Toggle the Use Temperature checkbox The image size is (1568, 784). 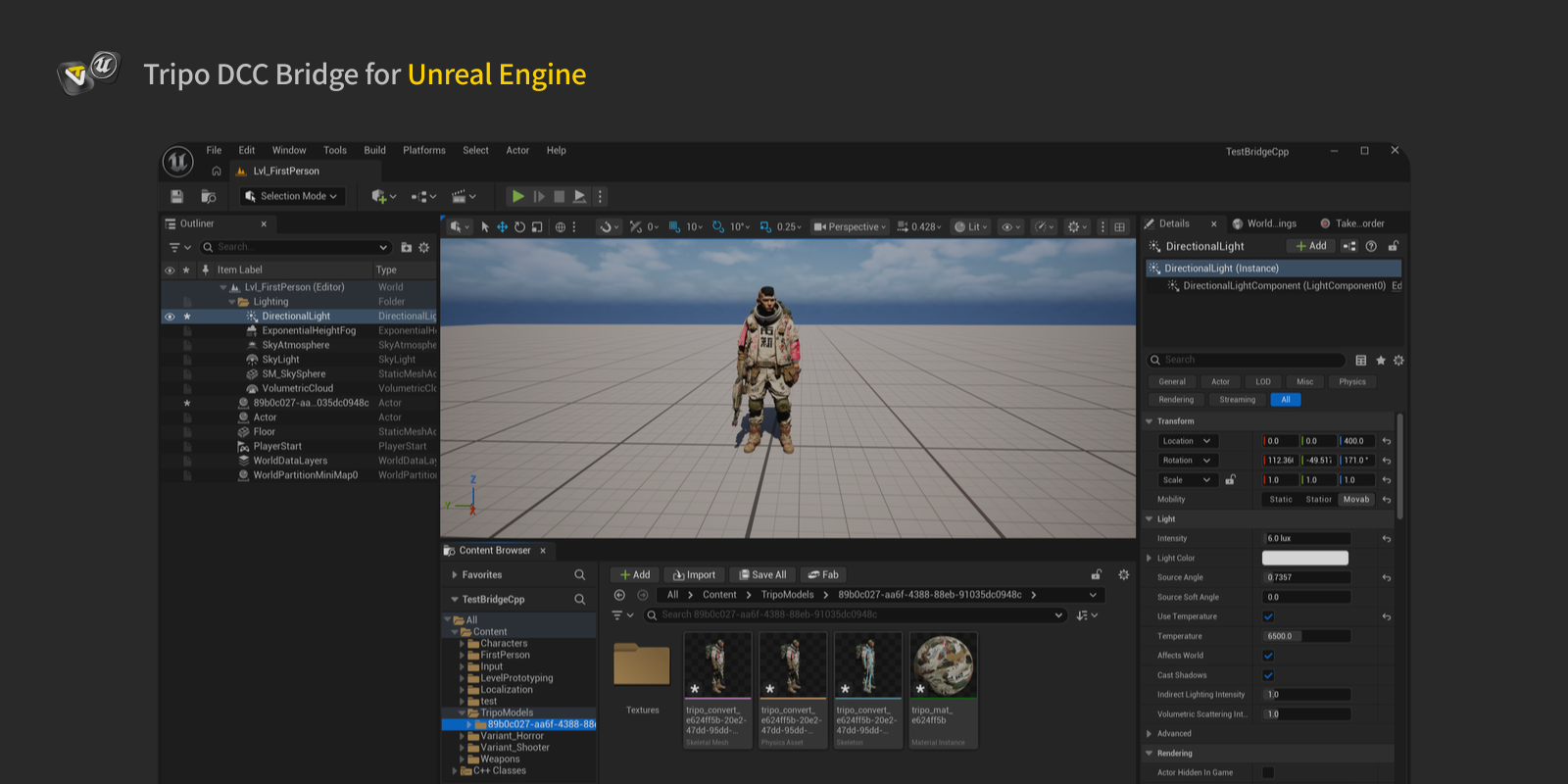1268,616
